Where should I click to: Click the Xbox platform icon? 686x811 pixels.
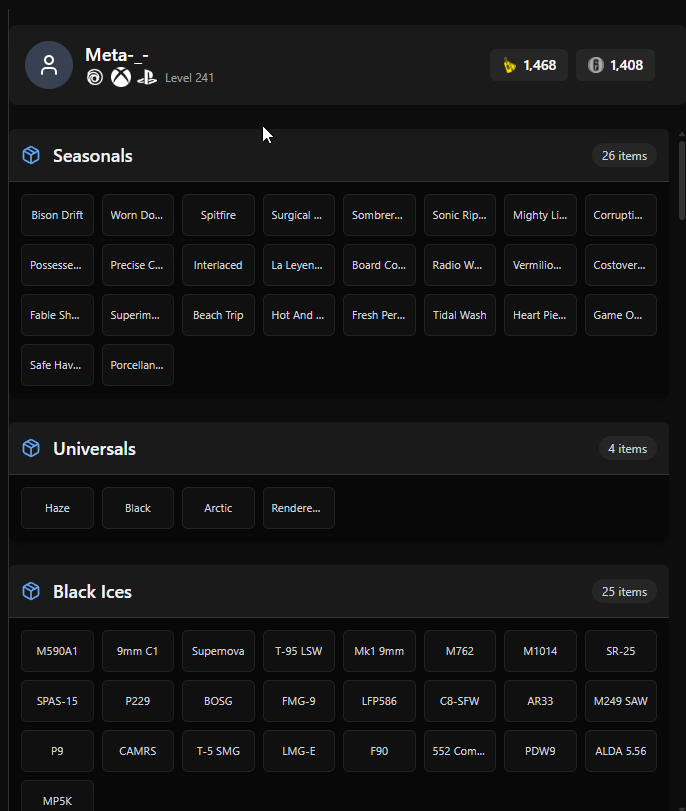121,78
